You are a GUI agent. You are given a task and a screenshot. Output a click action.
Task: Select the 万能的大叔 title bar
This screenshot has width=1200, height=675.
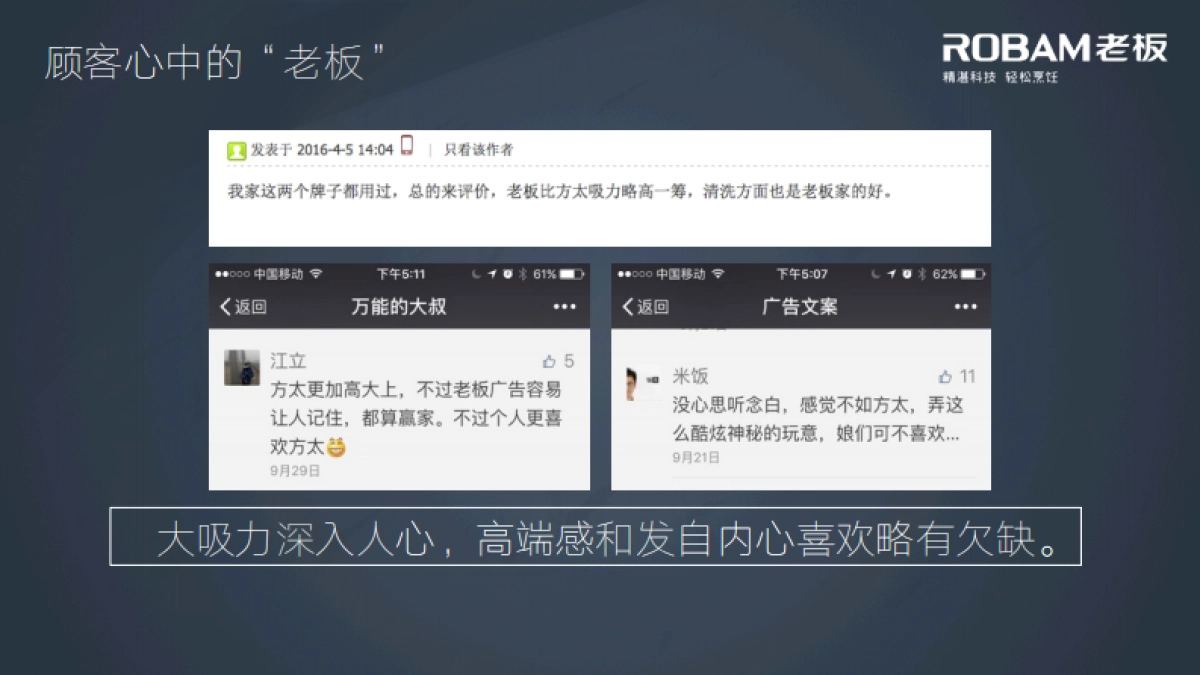[x=400, y=307]
